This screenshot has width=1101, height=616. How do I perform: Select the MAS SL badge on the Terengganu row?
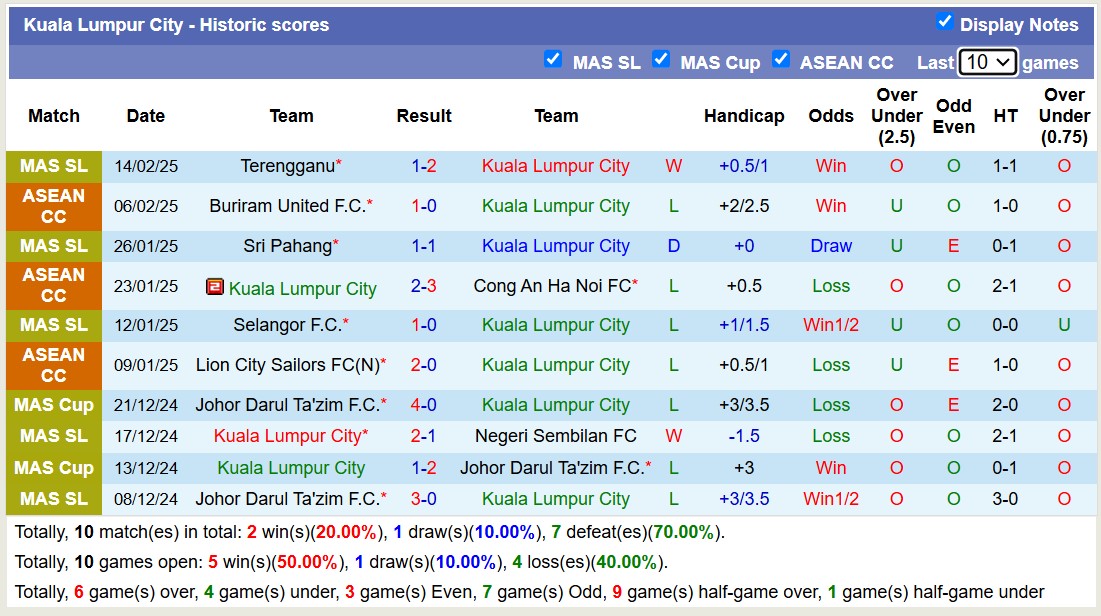(x=53, y=166)
